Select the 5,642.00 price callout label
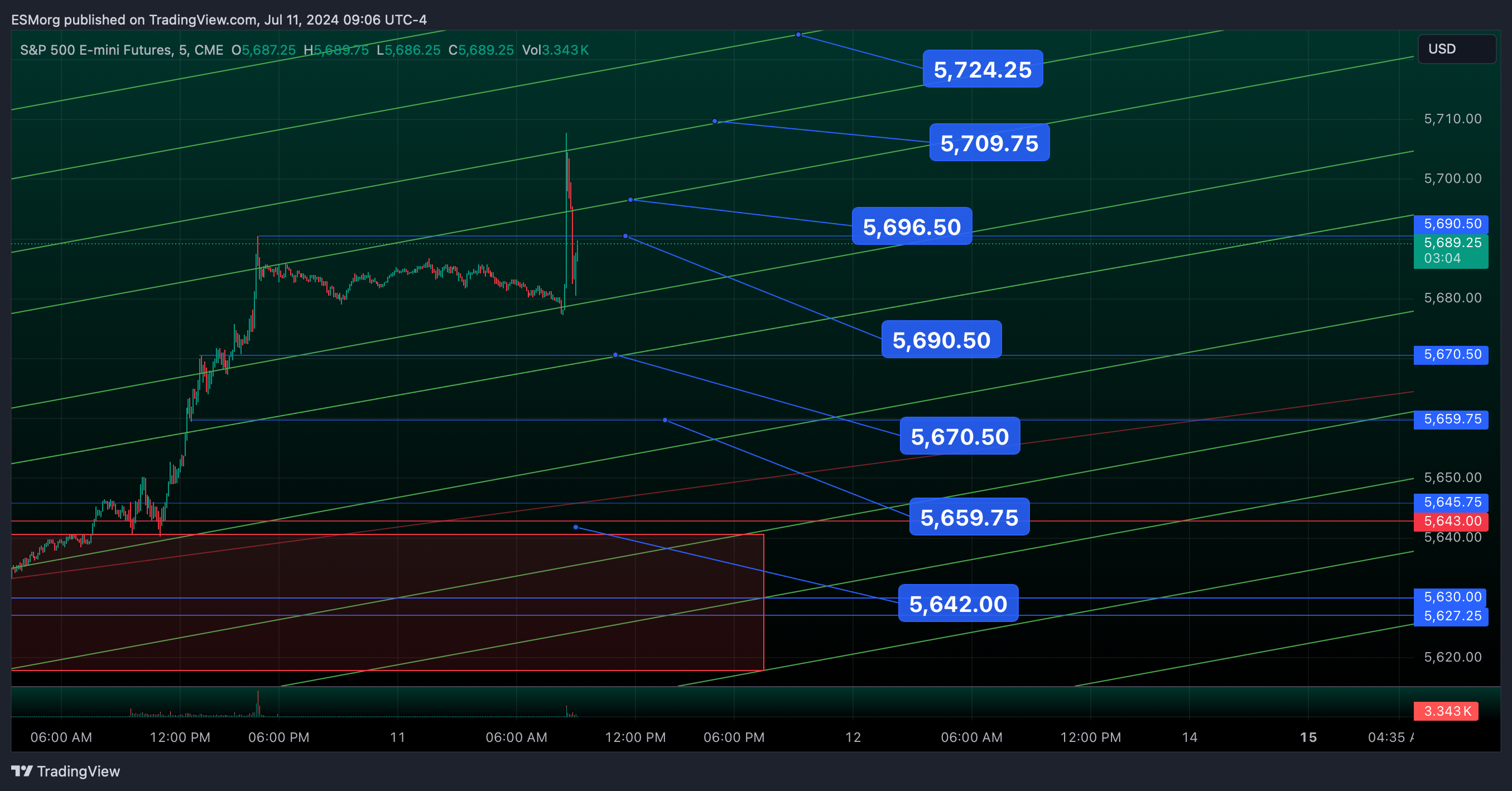The width and height of the screenshot is (1512, 791). (958, 603)
